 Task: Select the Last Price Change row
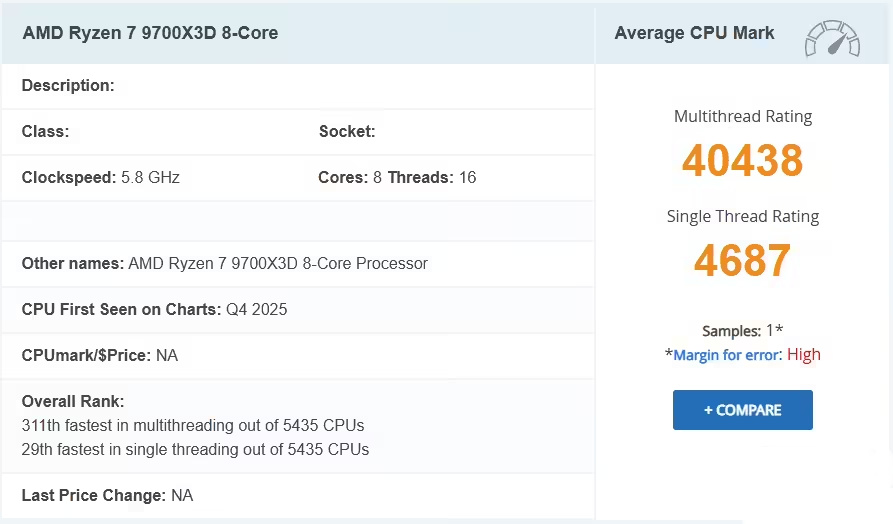(107, 496)
